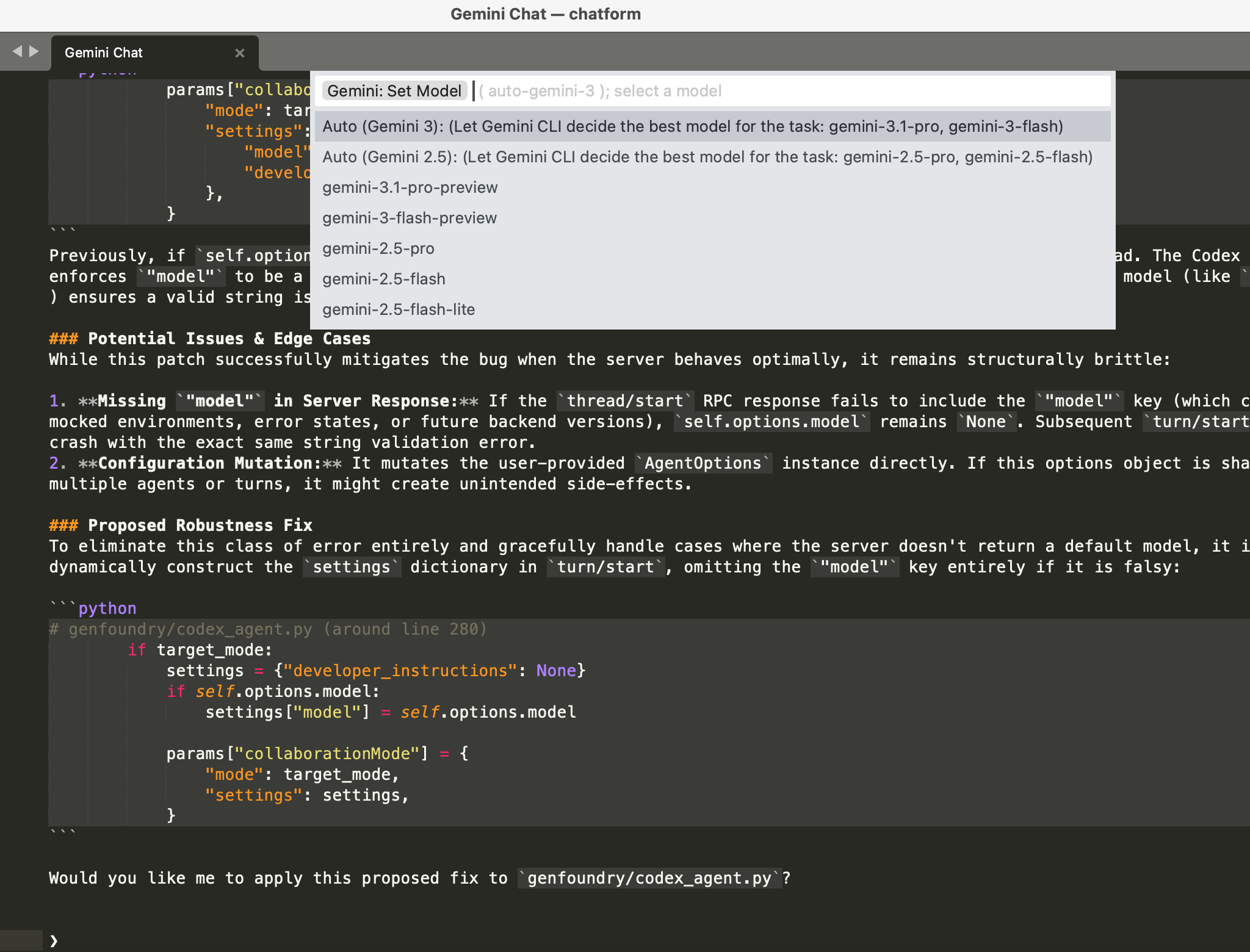Image resolution: width=1250 pixels, height=952 pixels.
Task: Go to previous tab with left arrow
Action: click(17, 52)
